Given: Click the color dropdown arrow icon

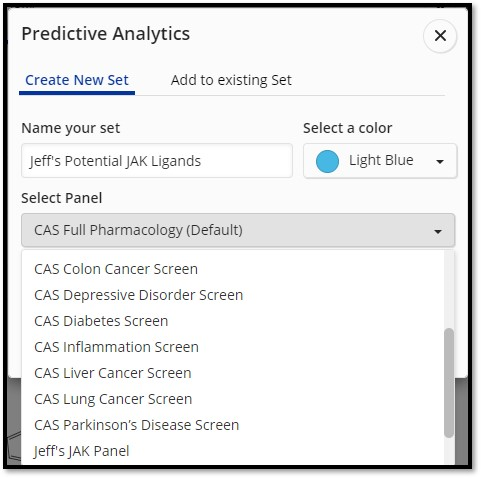Looking at the screenshot, I should coord(440,162).
